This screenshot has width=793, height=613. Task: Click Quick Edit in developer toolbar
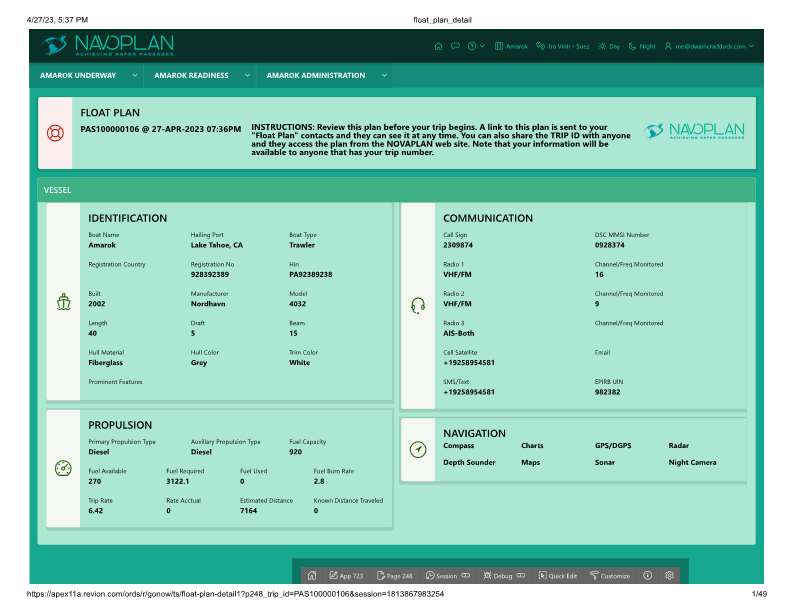pyautogui.click(x=557, y=575)
